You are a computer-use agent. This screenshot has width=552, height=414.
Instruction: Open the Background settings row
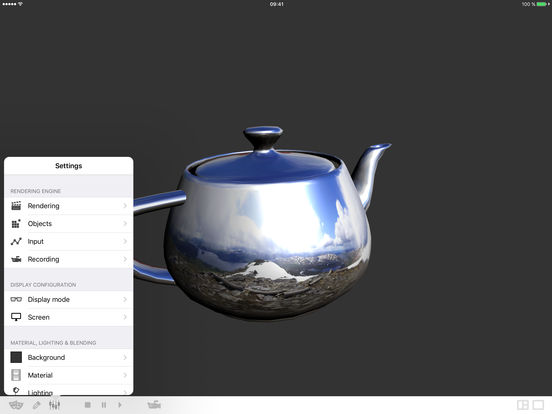click(69, 357)
